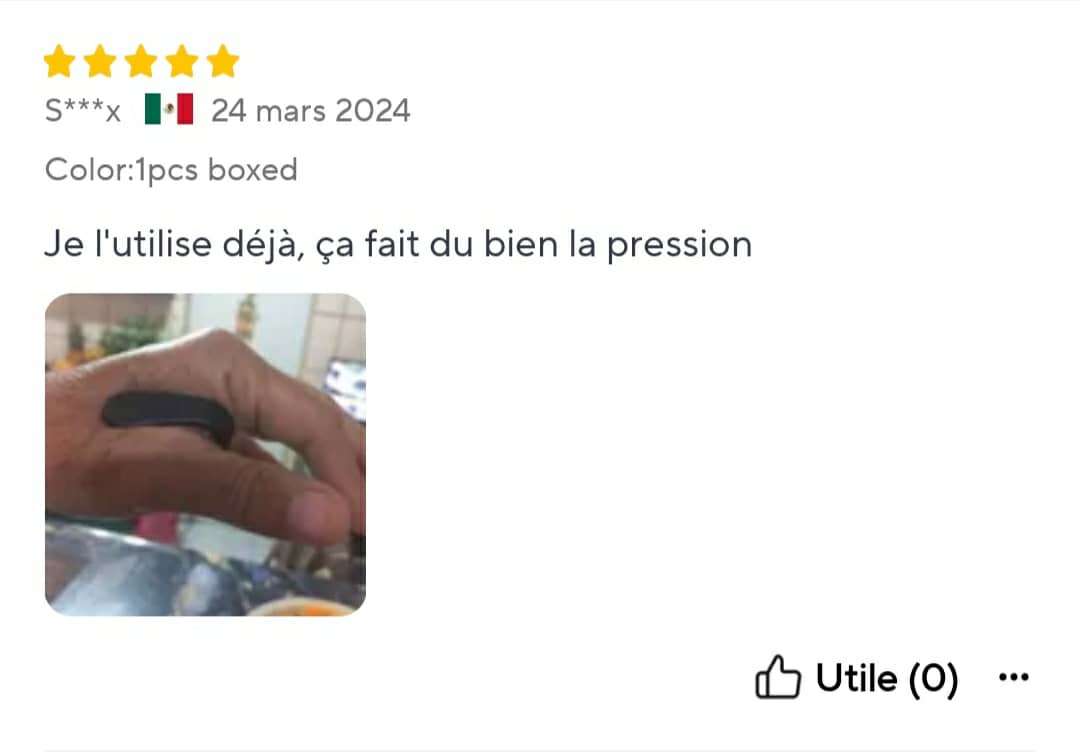Viewport: 1080px width, 756px height.
Task: Click the year 2024 in the date
Action: [373, 110]
